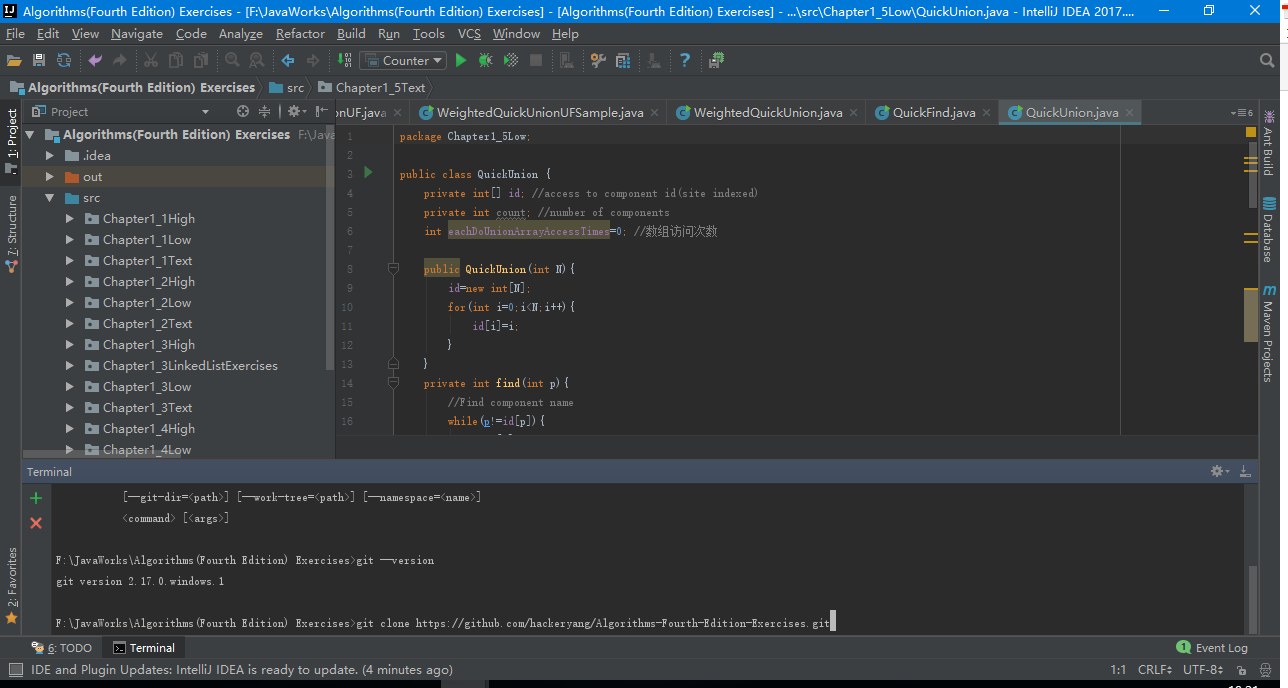Click Collapse All icon in Project panel
Image resolution: width=1288 pixels, height=688 pixels.
265,111
